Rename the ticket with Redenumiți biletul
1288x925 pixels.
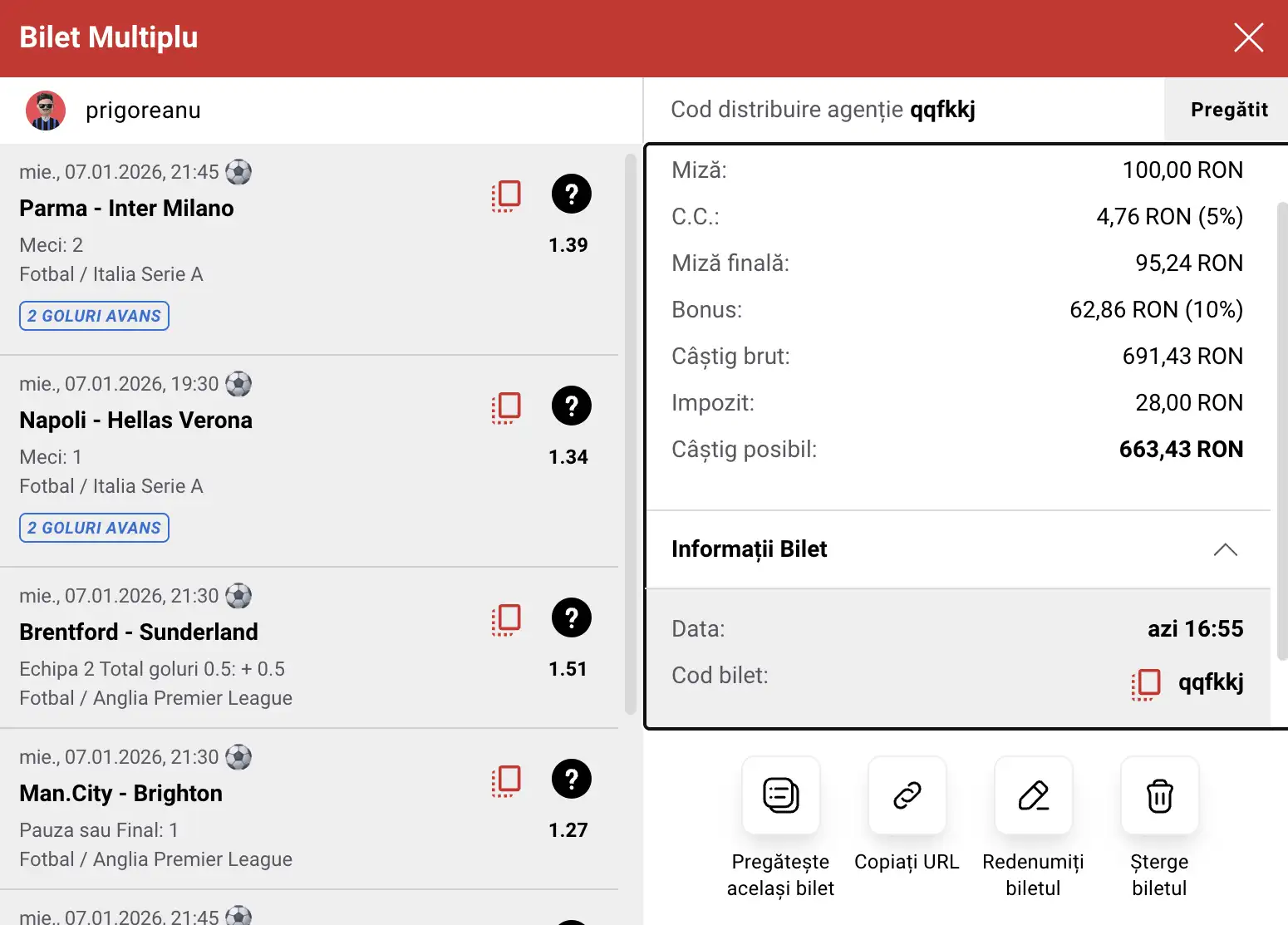[1033, 795]
